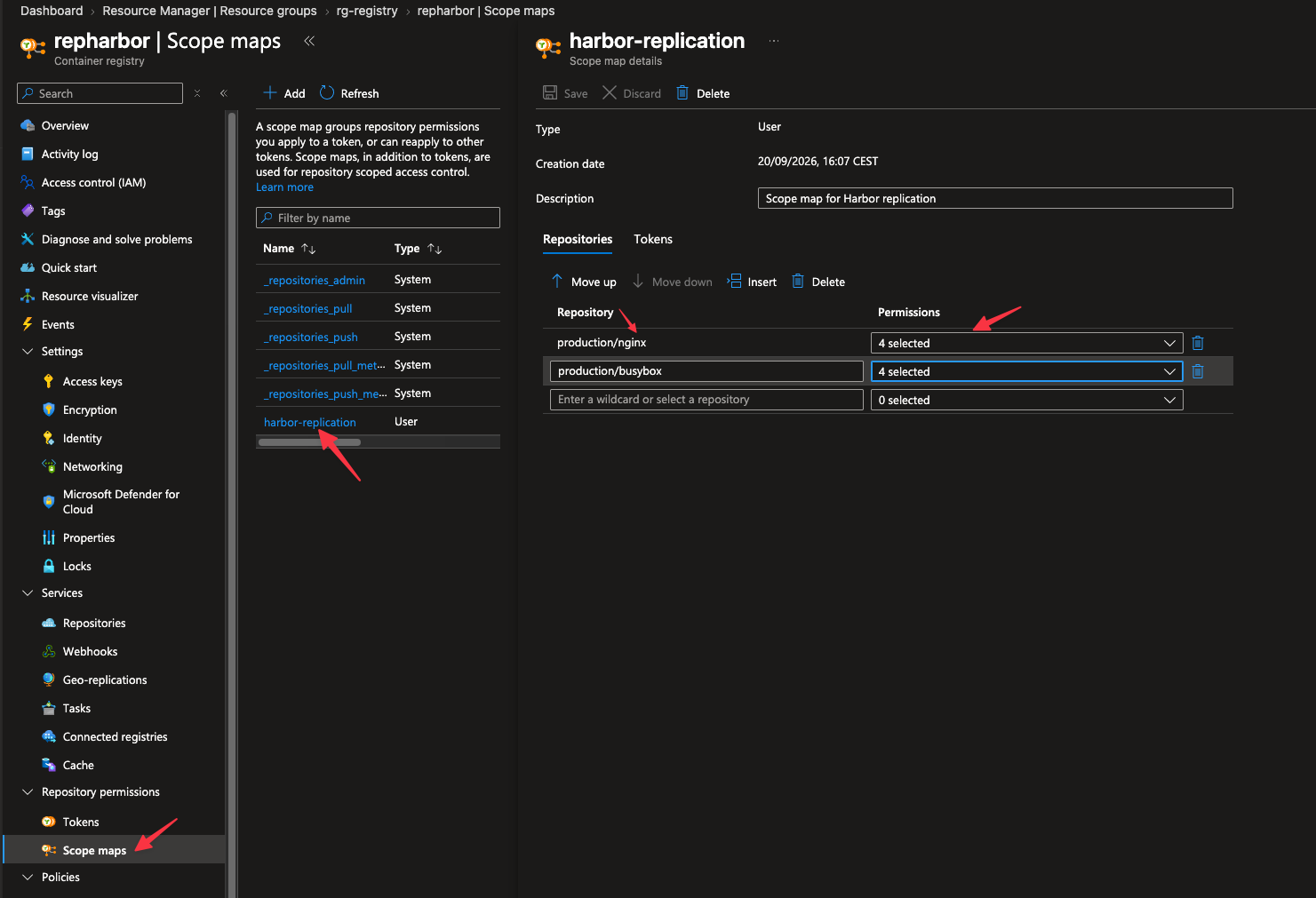Open _repositories_pull scope map

pyautogui.click(x=308, y=308)
